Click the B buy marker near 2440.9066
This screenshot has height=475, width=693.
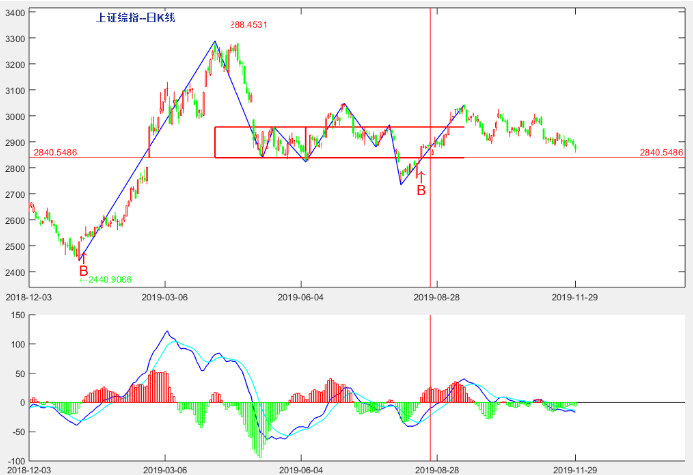(83, 271)
